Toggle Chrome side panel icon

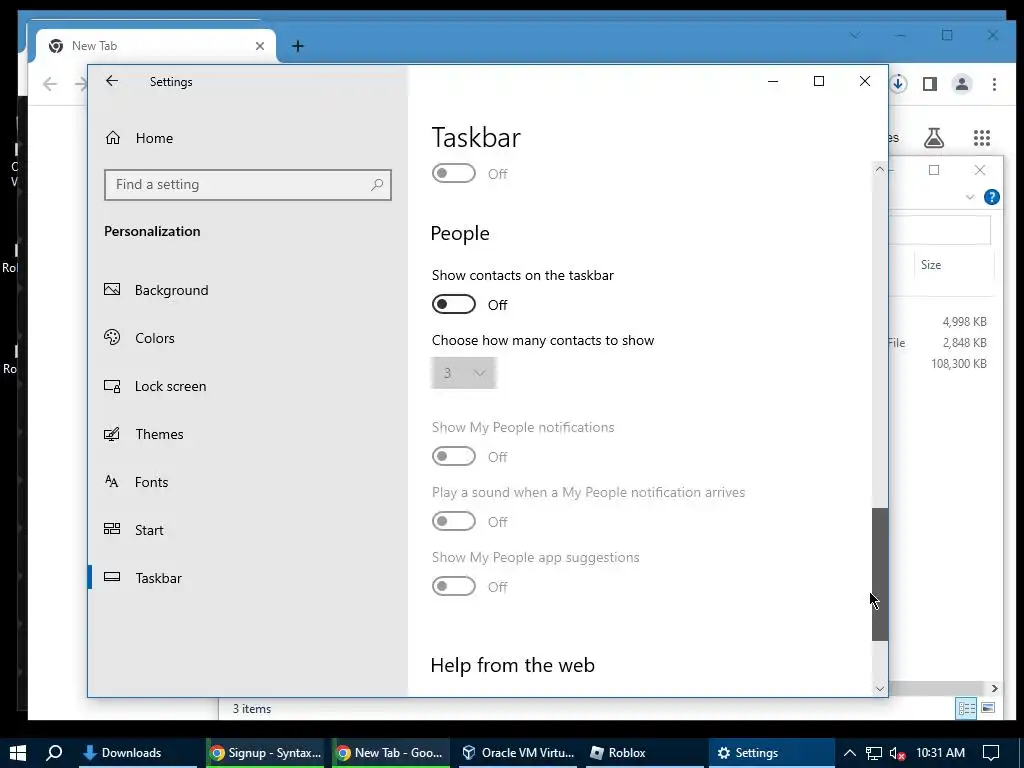click(930, 84)
